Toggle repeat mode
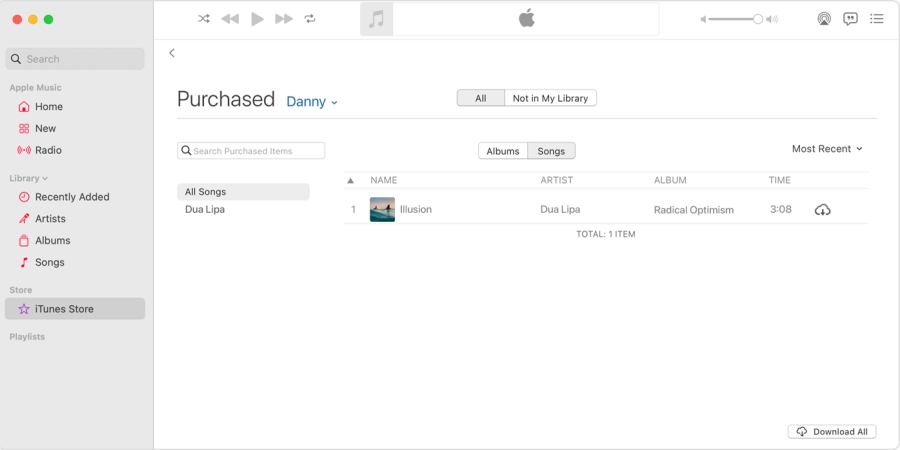 pos(310,19)
